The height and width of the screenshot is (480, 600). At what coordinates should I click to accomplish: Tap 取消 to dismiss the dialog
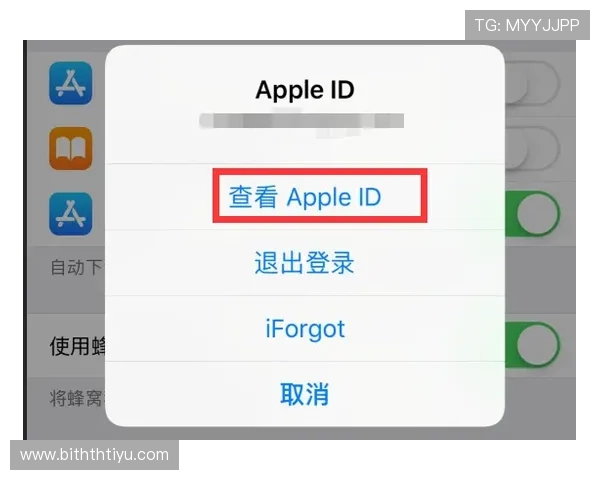(x=305, y=394)
